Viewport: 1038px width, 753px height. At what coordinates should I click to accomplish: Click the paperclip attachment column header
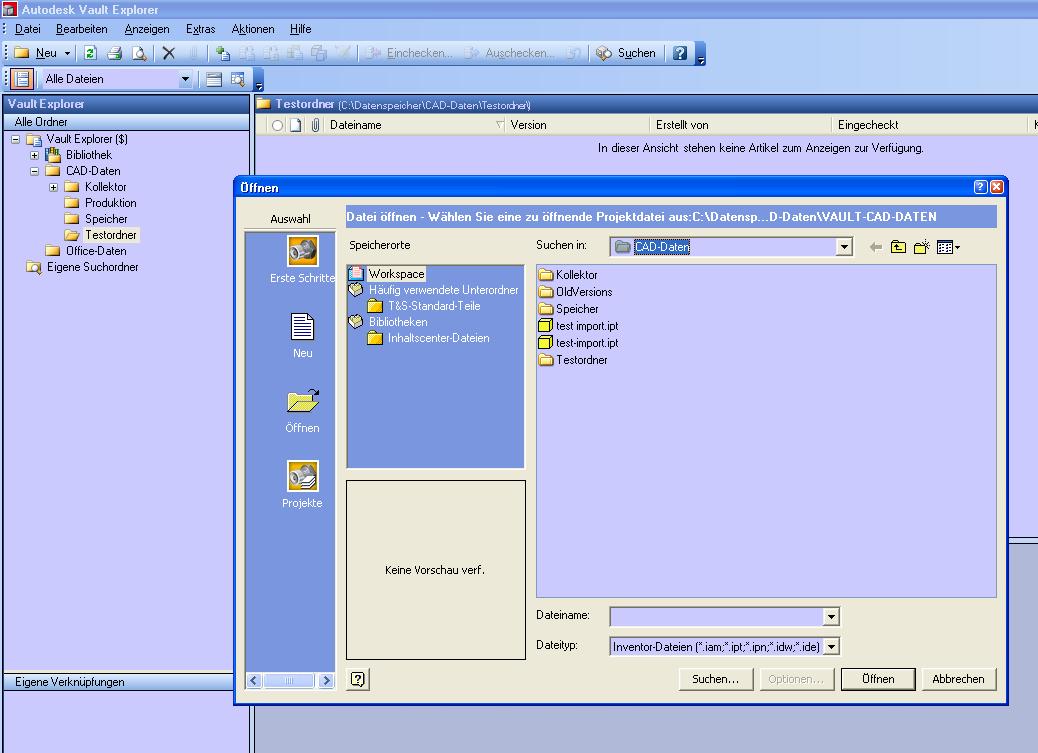(x=315, y=125)
